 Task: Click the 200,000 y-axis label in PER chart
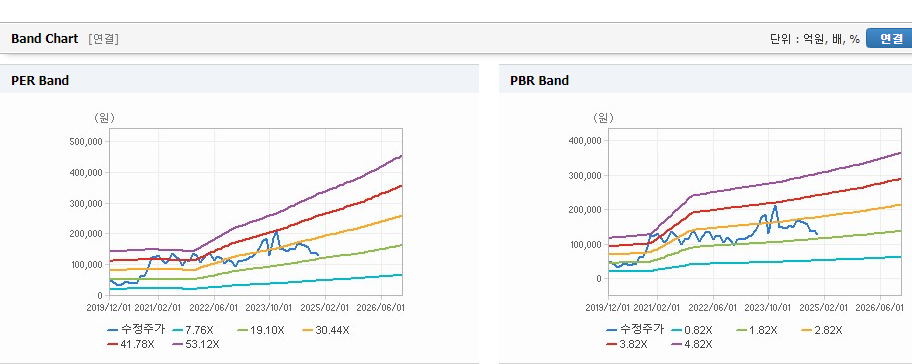[x=87, y=234]
